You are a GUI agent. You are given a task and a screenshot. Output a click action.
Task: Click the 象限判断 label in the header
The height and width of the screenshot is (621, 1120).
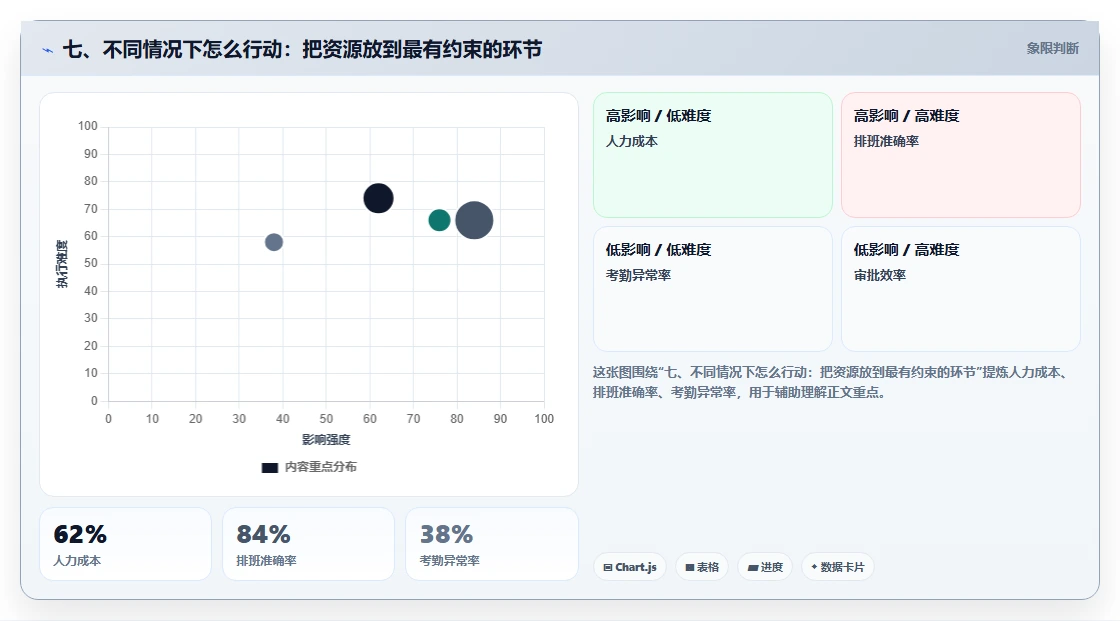pyautogui.click(x=1052, y=49)
